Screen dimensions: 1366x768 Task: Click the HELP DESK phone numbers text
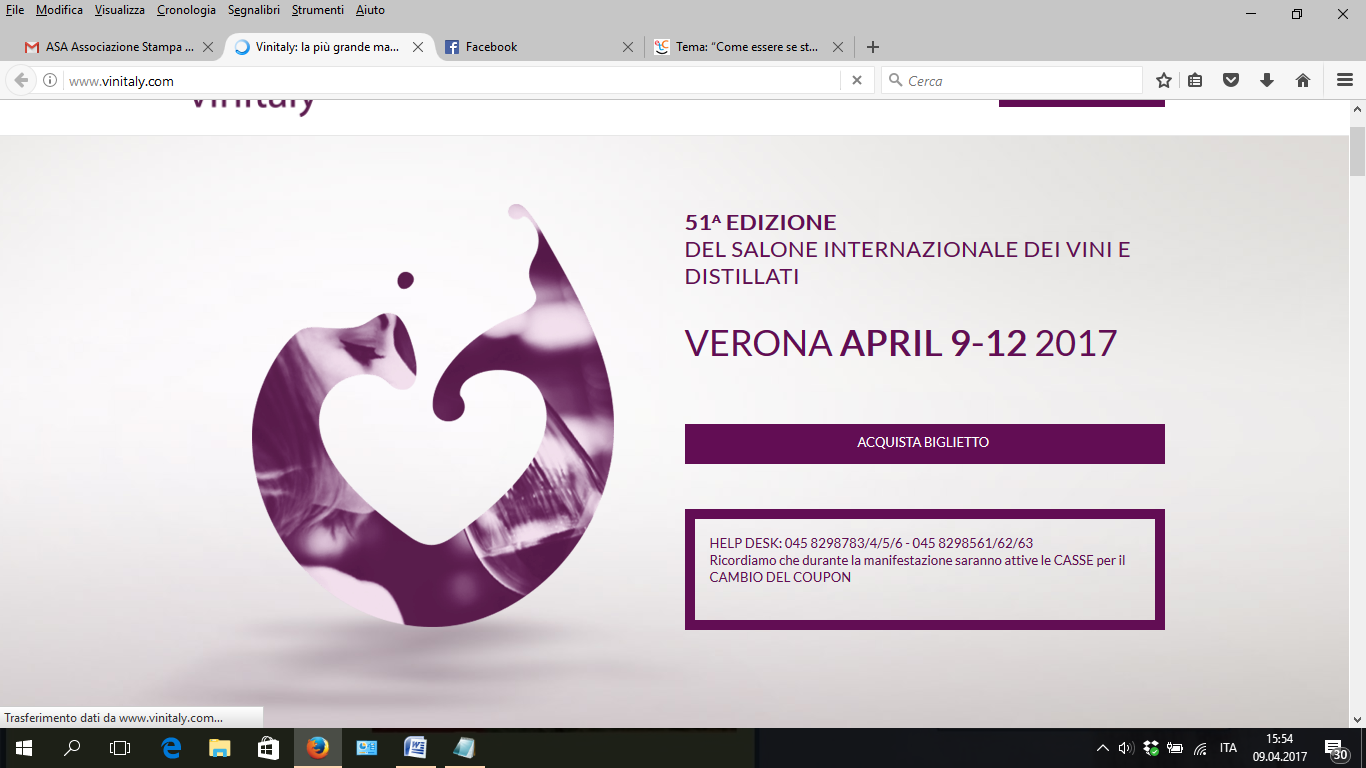[x=871, y=543]
